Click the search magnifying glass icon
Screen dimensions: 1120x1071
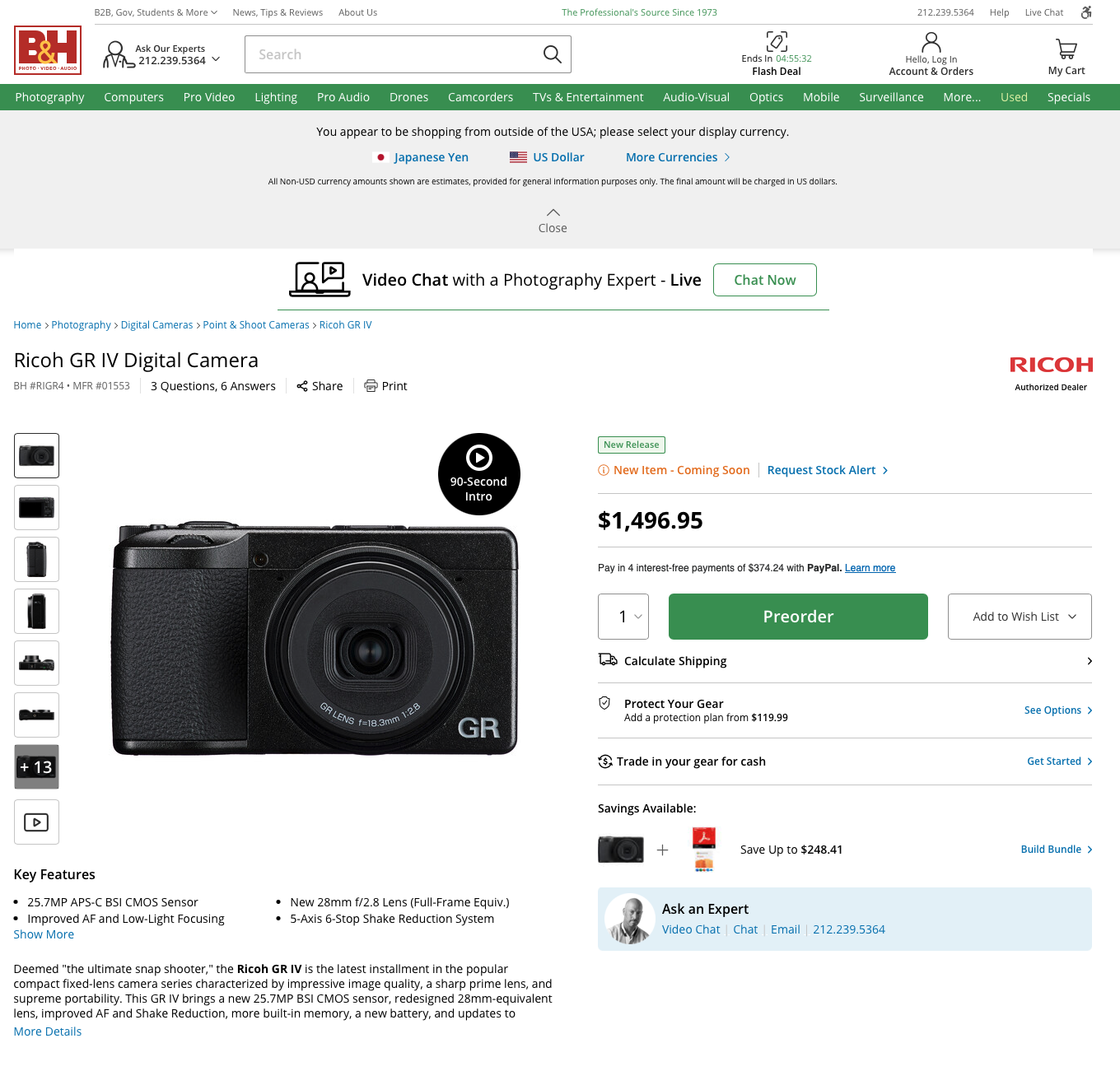tap(552, 54)
